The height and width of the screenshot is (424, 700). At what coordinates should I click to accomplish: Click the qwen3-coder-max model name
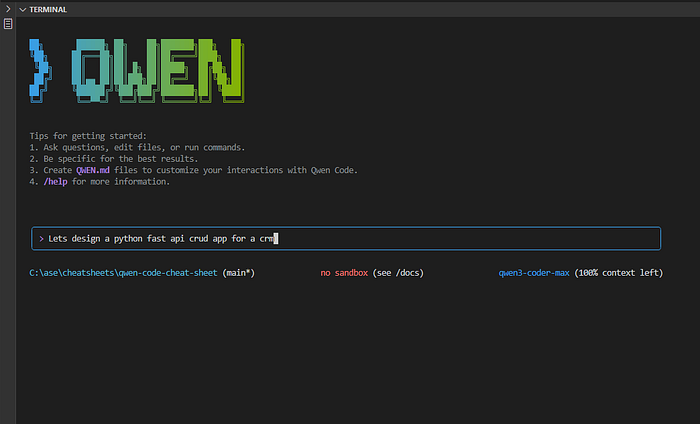[x=534, y=273]
